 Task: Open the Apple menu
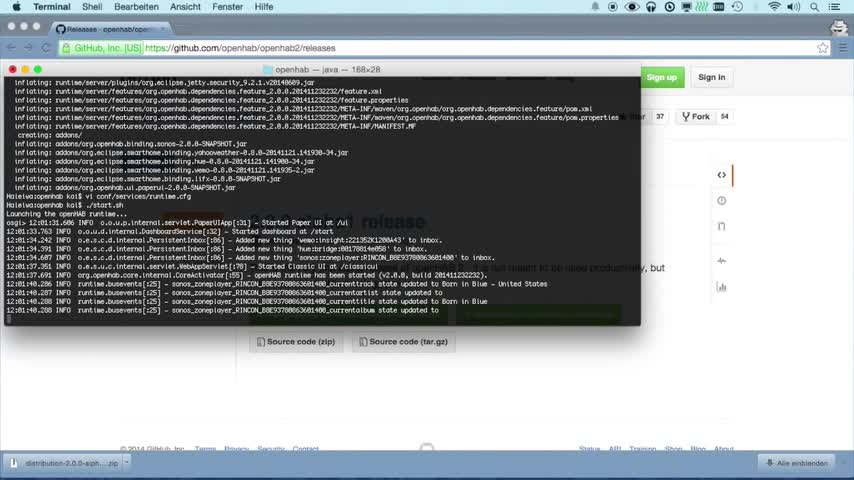tap(16, 7)
